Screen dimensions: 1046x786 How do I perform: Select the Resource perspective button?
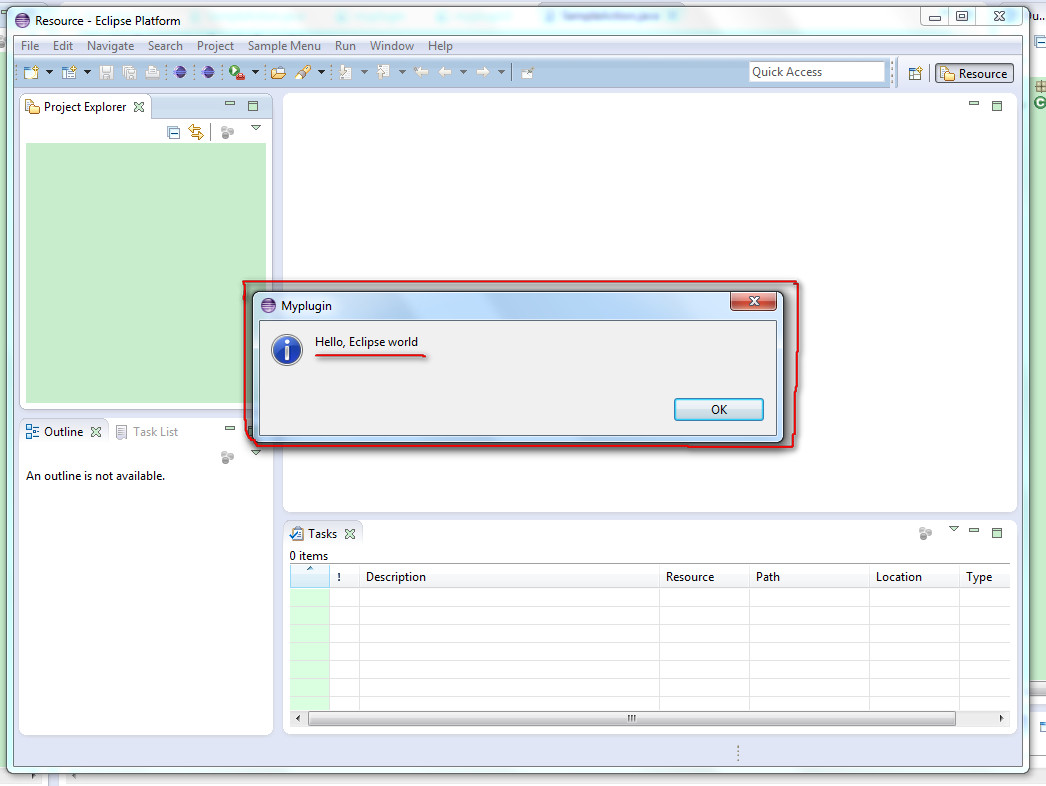(x=975, y=73)
